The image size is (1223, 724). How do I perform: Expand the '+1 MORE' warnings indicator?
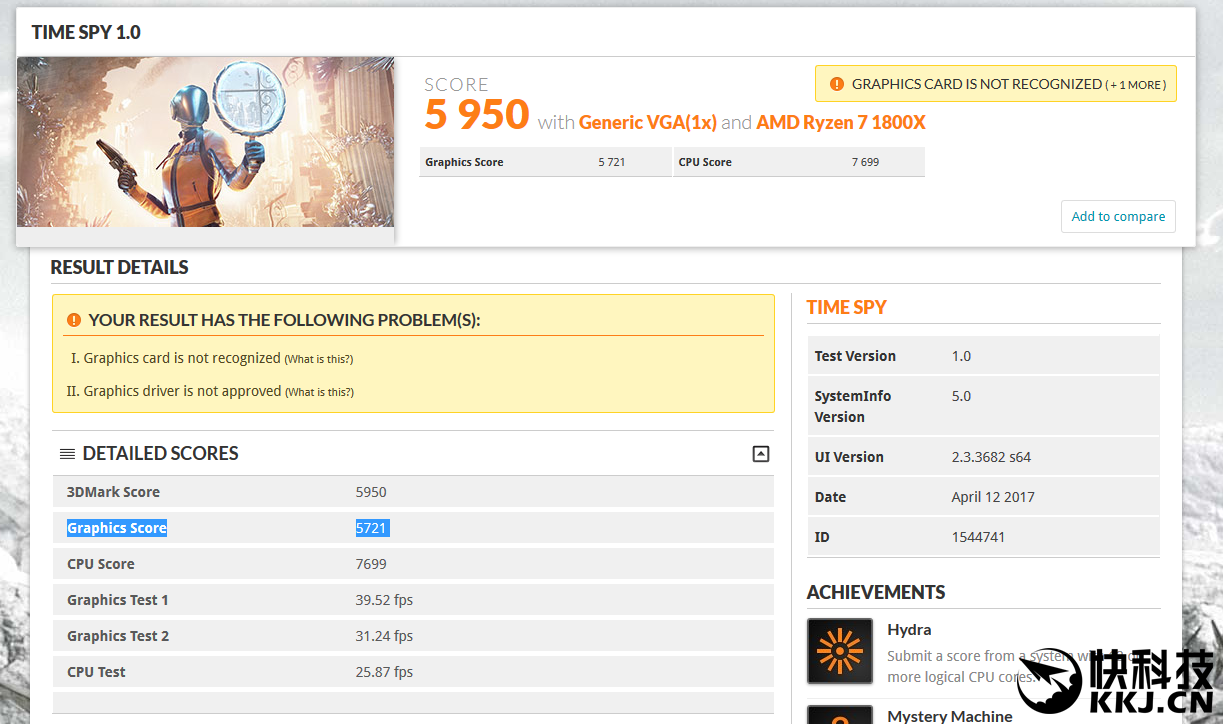click(1135, 85)
